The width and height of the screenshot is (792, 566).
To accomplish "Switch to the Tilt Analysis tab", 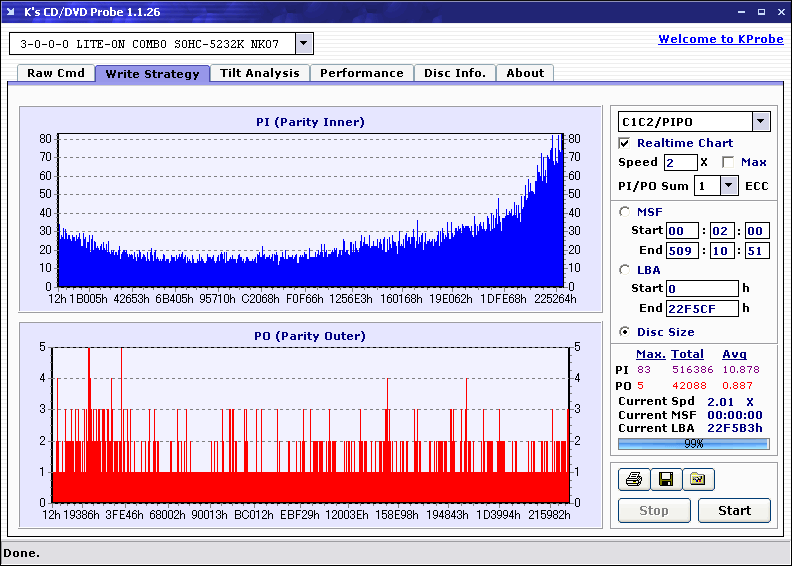I will click(259, 73).
